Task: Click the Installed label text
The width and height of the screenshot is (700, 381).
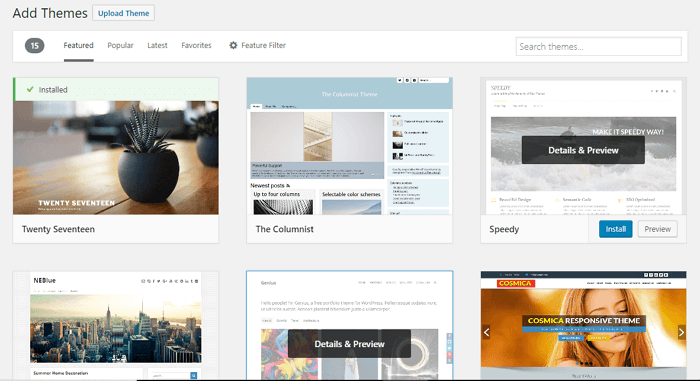Action: [53, 90]
